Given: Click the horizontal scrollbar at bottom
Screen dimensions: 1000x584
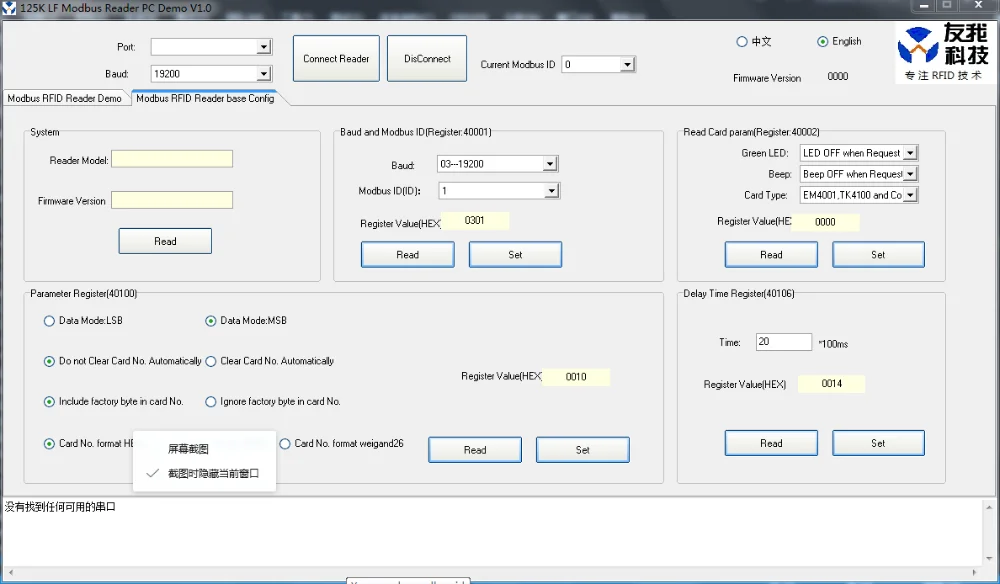Looking at the screenshot, I should coord(492,572).
